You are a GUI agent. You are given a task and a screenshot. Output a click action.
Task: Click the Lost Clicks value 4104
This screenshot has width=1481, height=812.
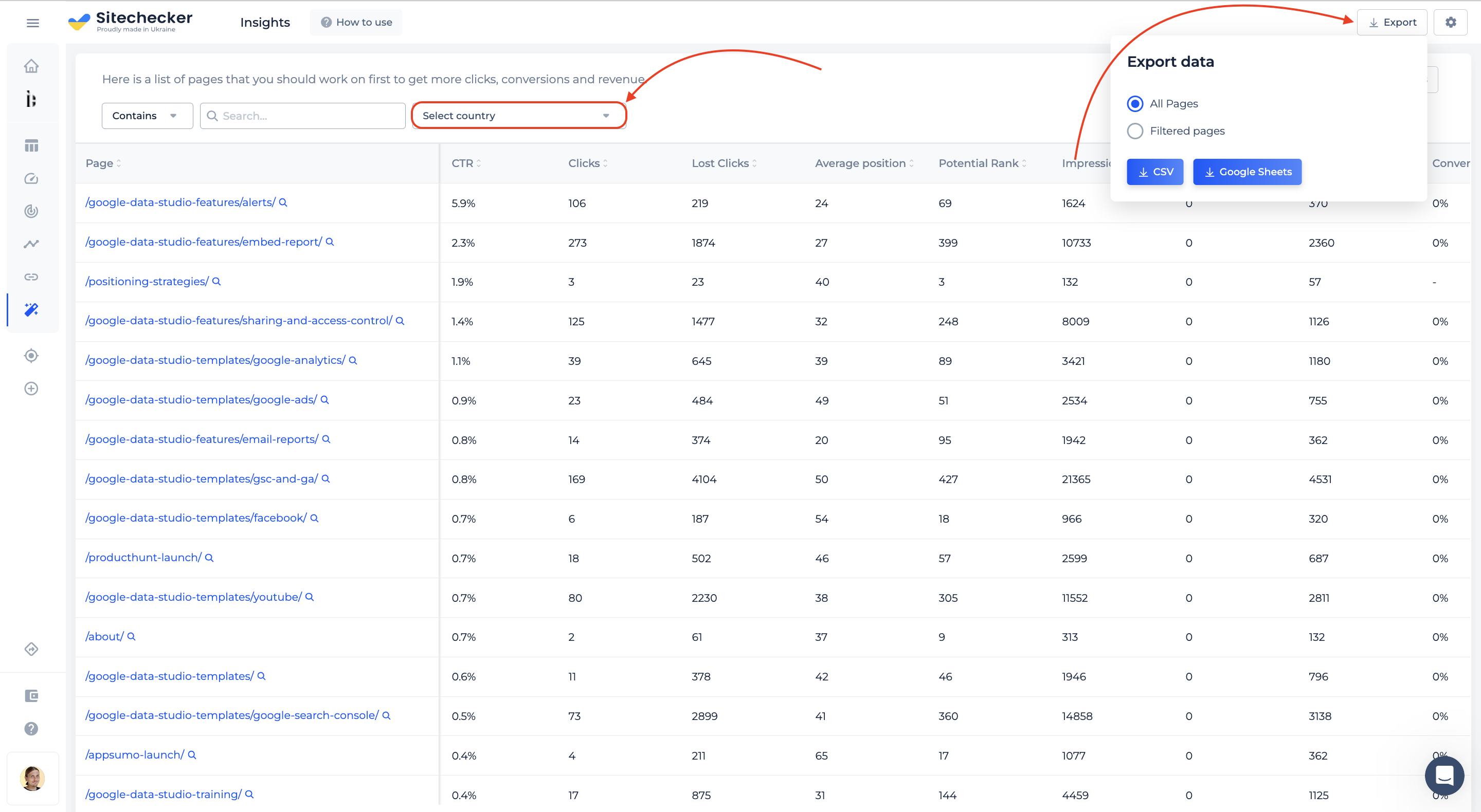click(705, 479)
